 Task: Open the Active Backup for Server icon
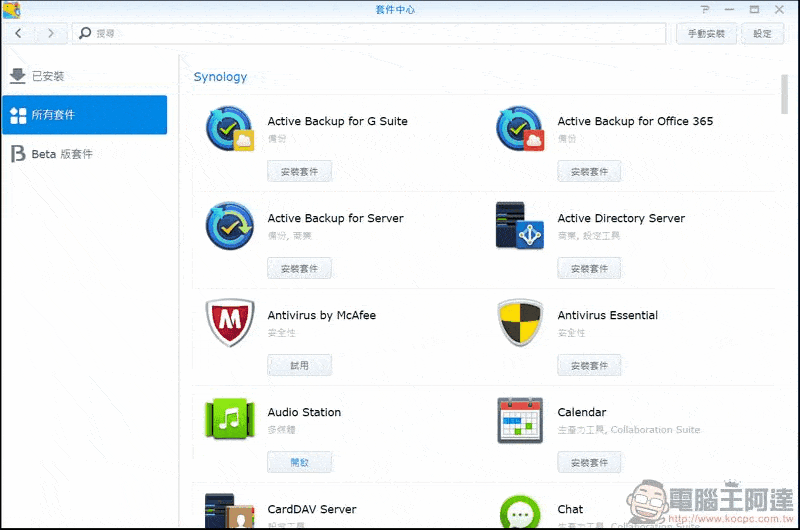pyautogui.click(x=229, y=226)
